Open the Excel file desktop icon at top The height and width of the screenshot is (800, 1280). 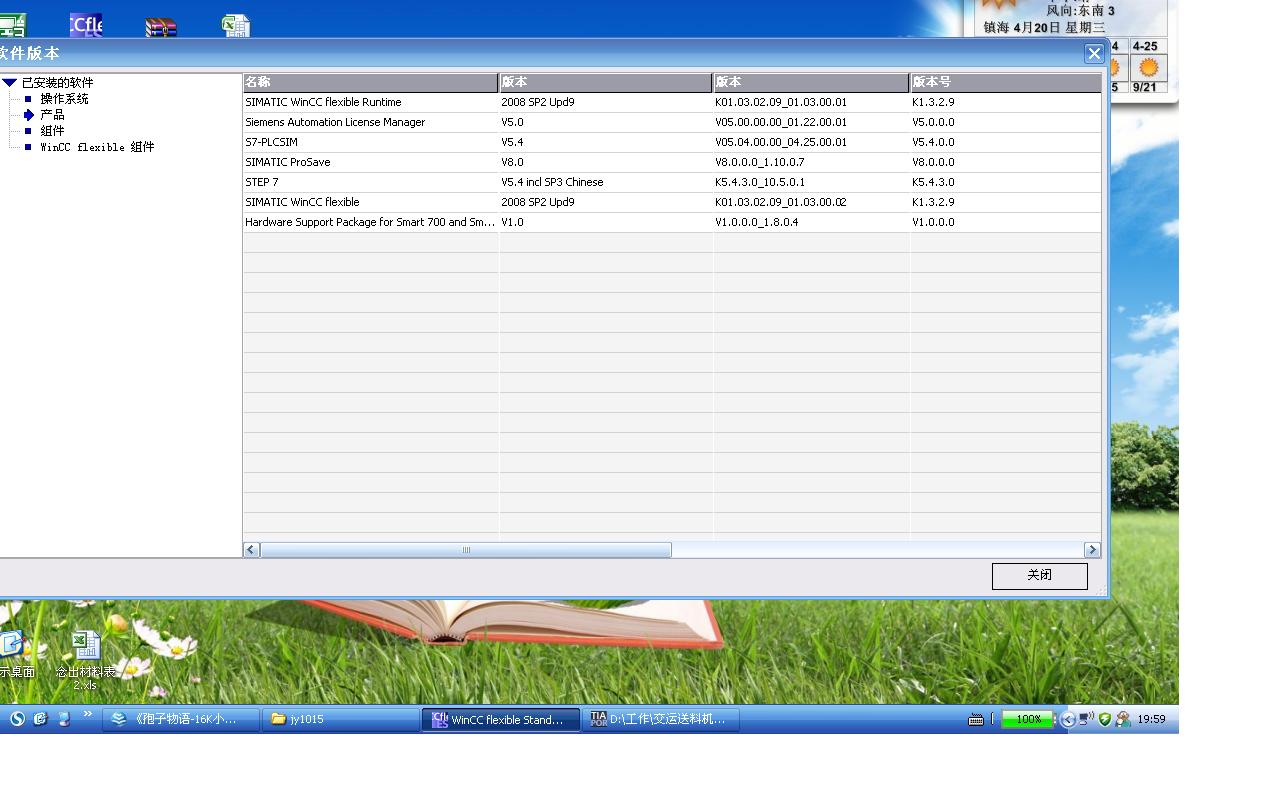tap(236, 25)
